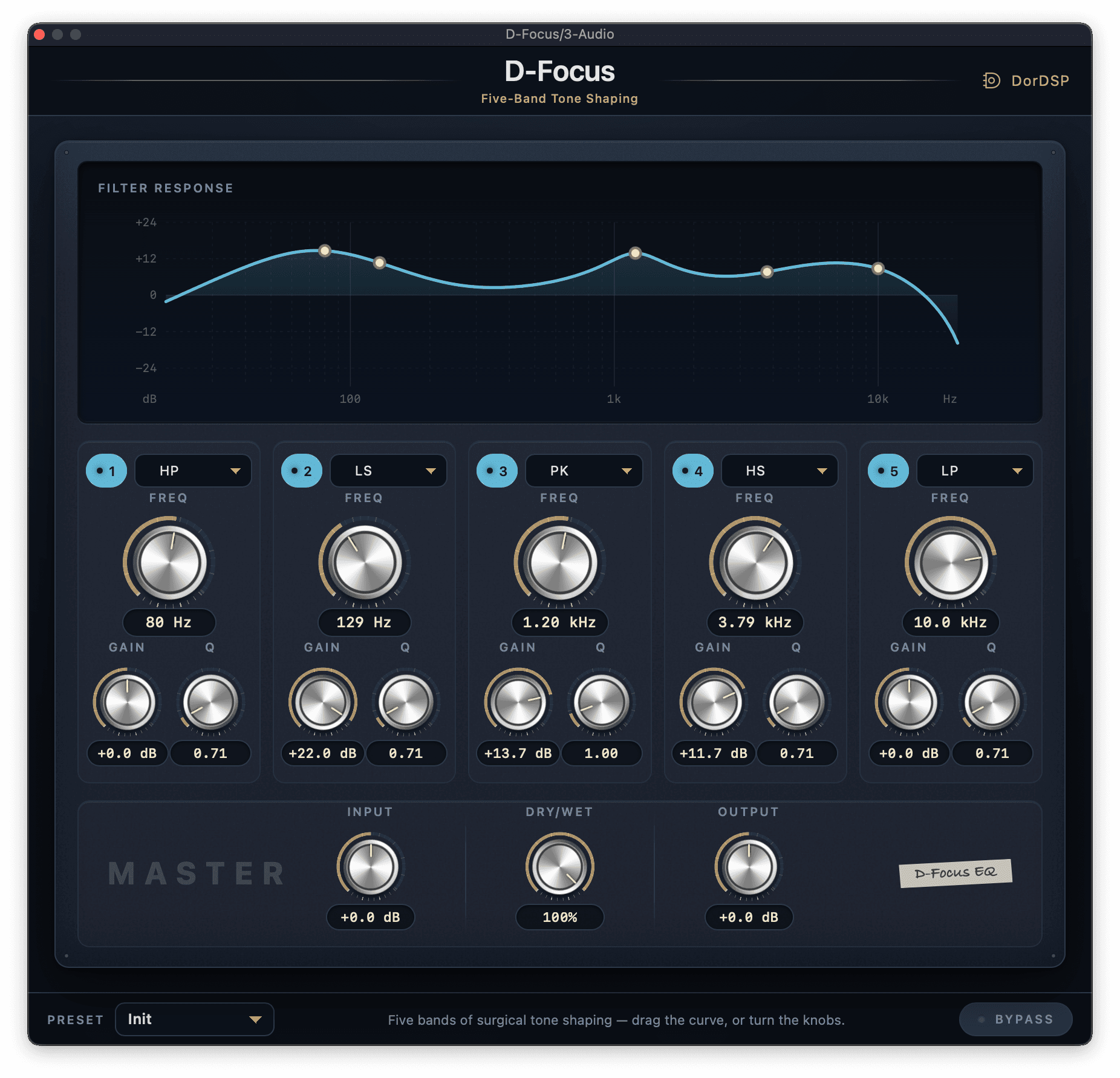Select band 3 peak node at 1.2 kHz on the response curve
Image resolution: width=1120 pixels, height=1078 pixels.
click(635, 253)
